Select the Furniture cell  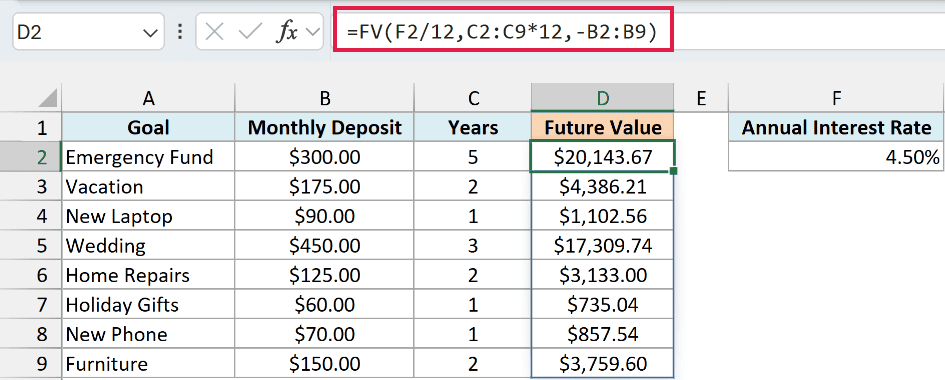click(148, 364)
